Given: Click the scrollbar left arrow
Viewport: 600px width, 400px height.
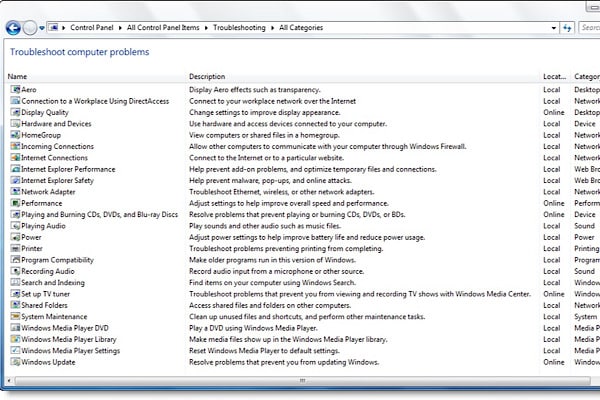Looking at the screenshot, I should (x=9, y=380).
